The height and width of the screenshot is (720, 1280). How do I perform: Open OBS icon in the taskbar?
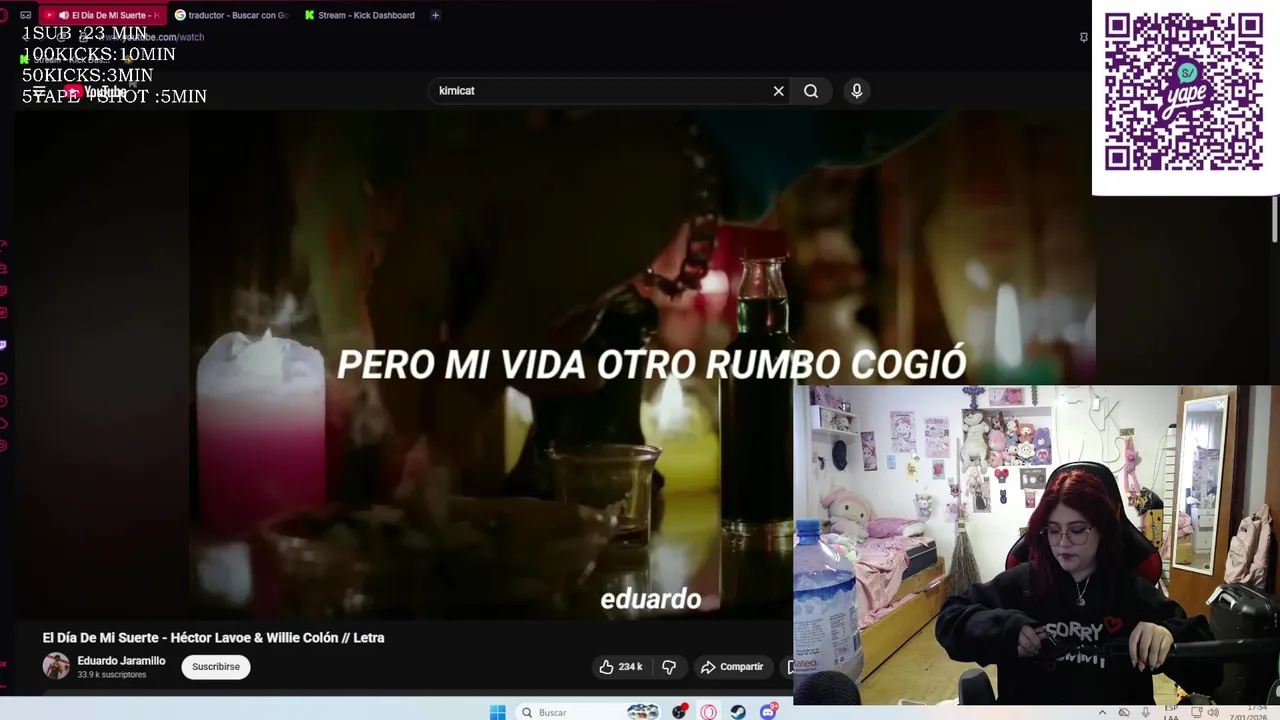[680, 712]
